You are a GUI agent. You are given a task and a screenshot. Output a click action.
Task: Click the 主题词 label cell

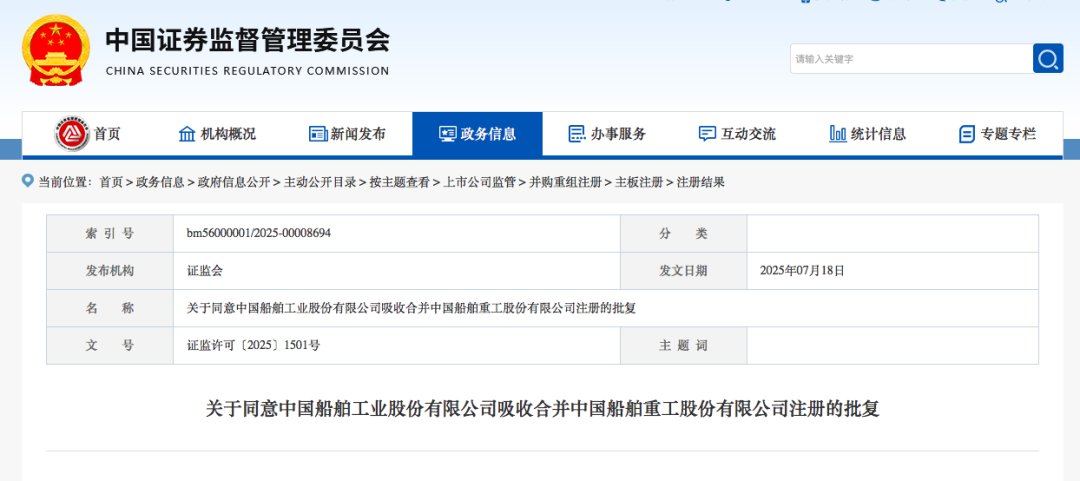click(x=683, y=345)
